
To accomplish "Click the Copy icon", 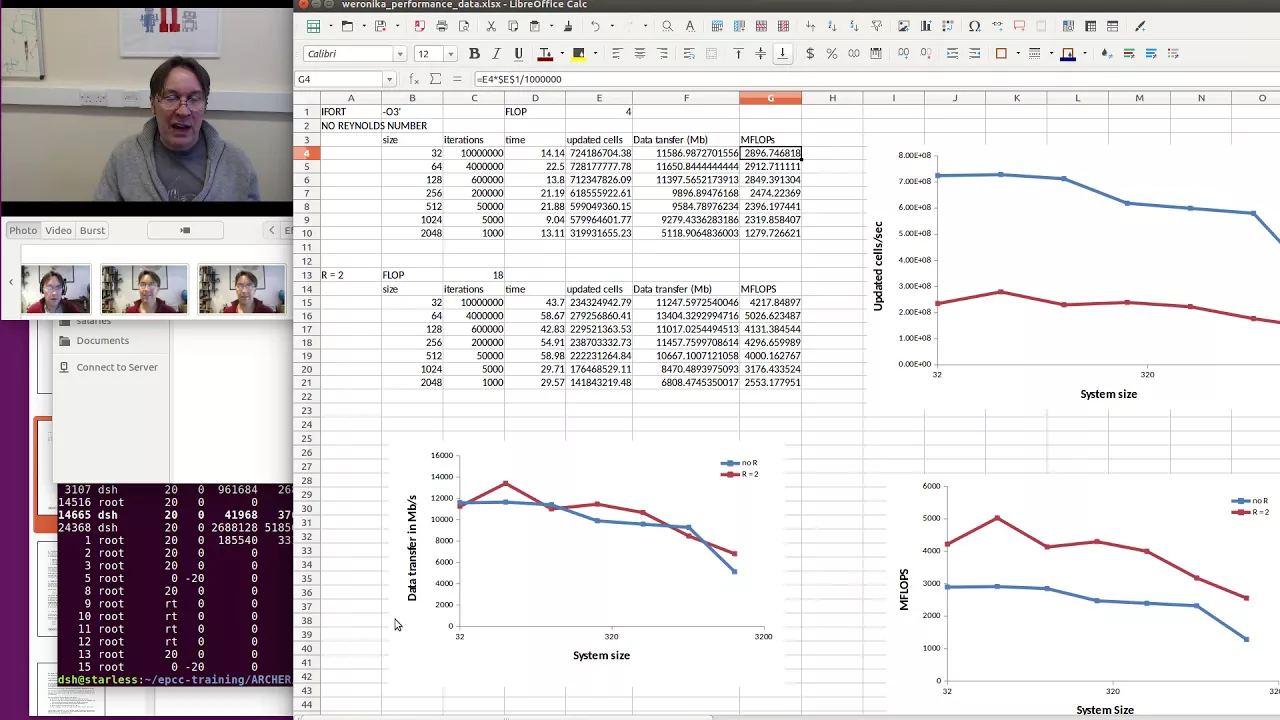I will point(513,26).
